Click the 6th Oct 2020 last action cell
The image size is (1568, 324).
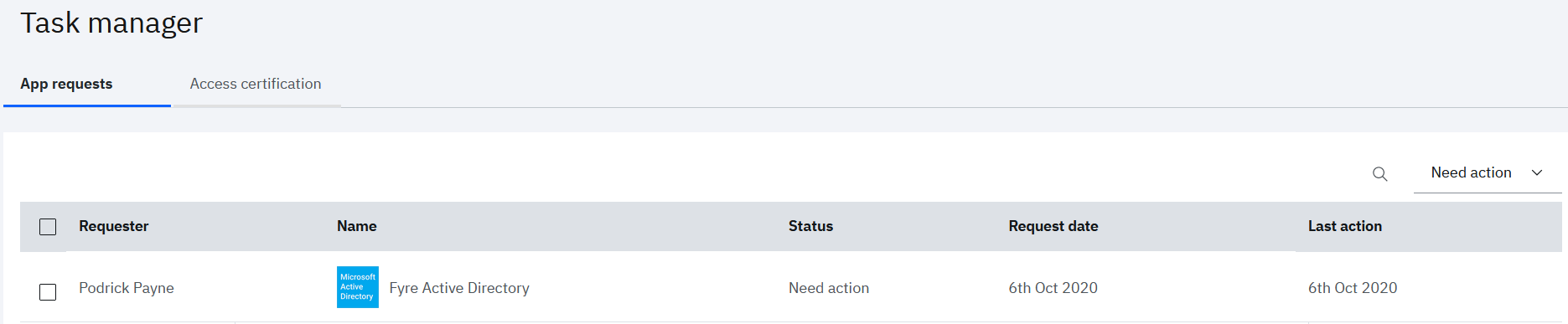pos(1353,288)
